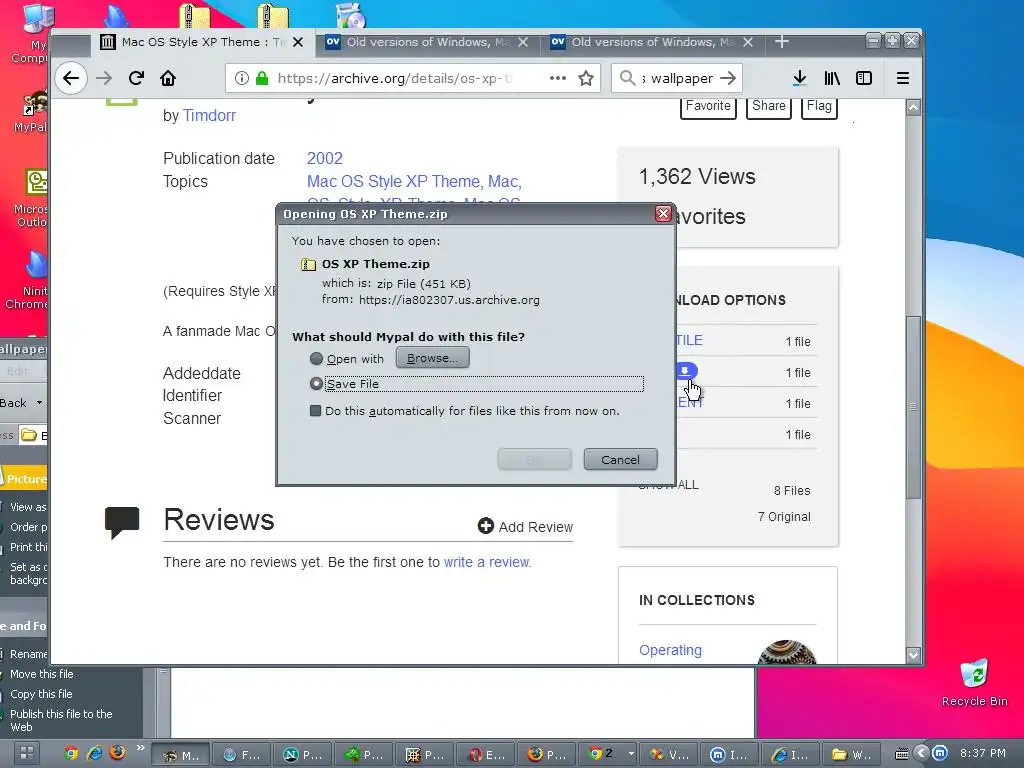Open the Operating collection link
Image resolution: width=1024 pixels, height=768 pixels.
[671, 650]
